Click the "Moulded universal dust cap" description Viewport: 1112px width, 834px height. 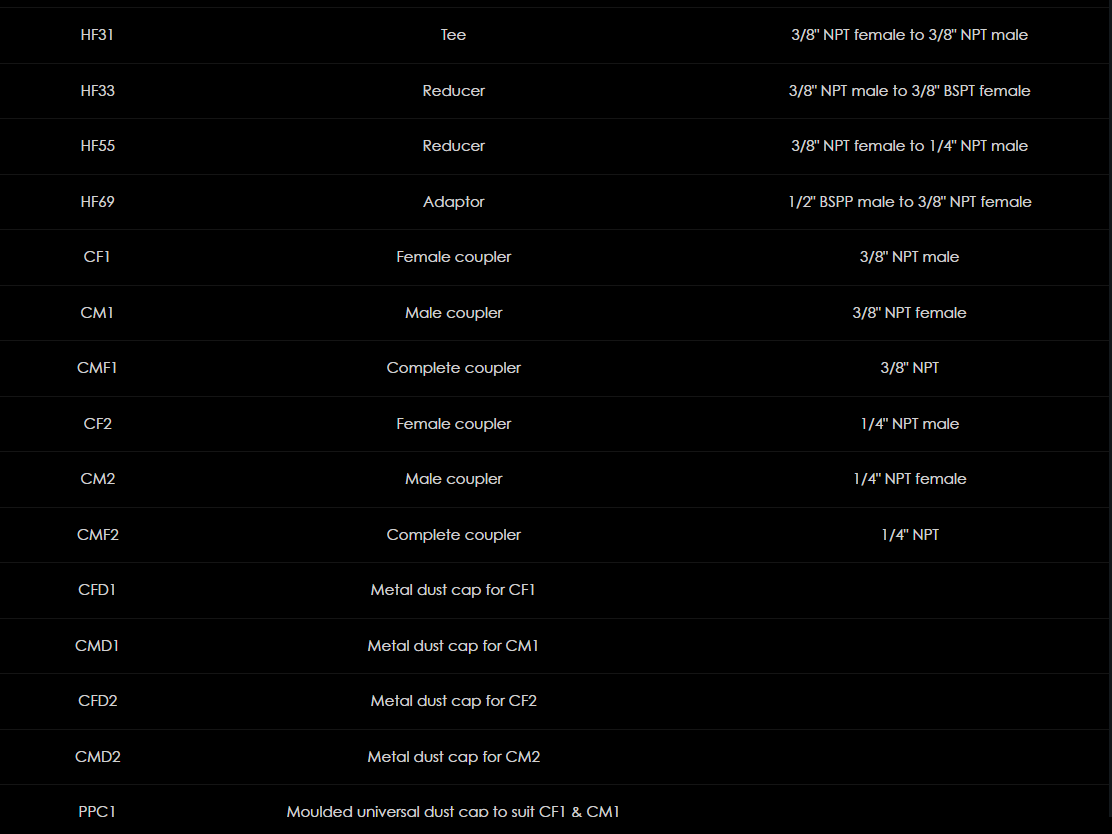(453, 812)
